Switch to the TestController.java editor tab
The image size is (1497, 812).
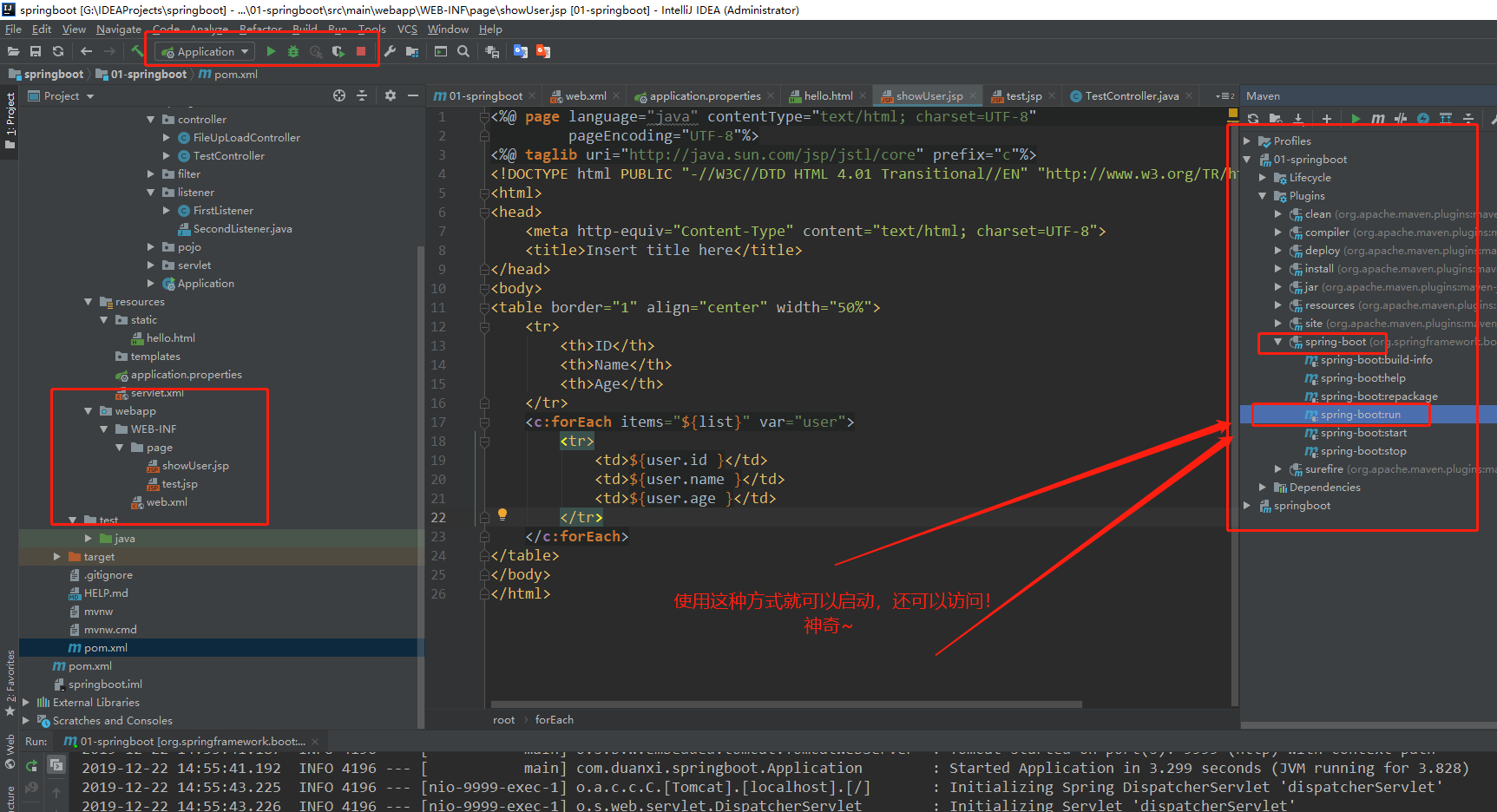point(1132,96)
